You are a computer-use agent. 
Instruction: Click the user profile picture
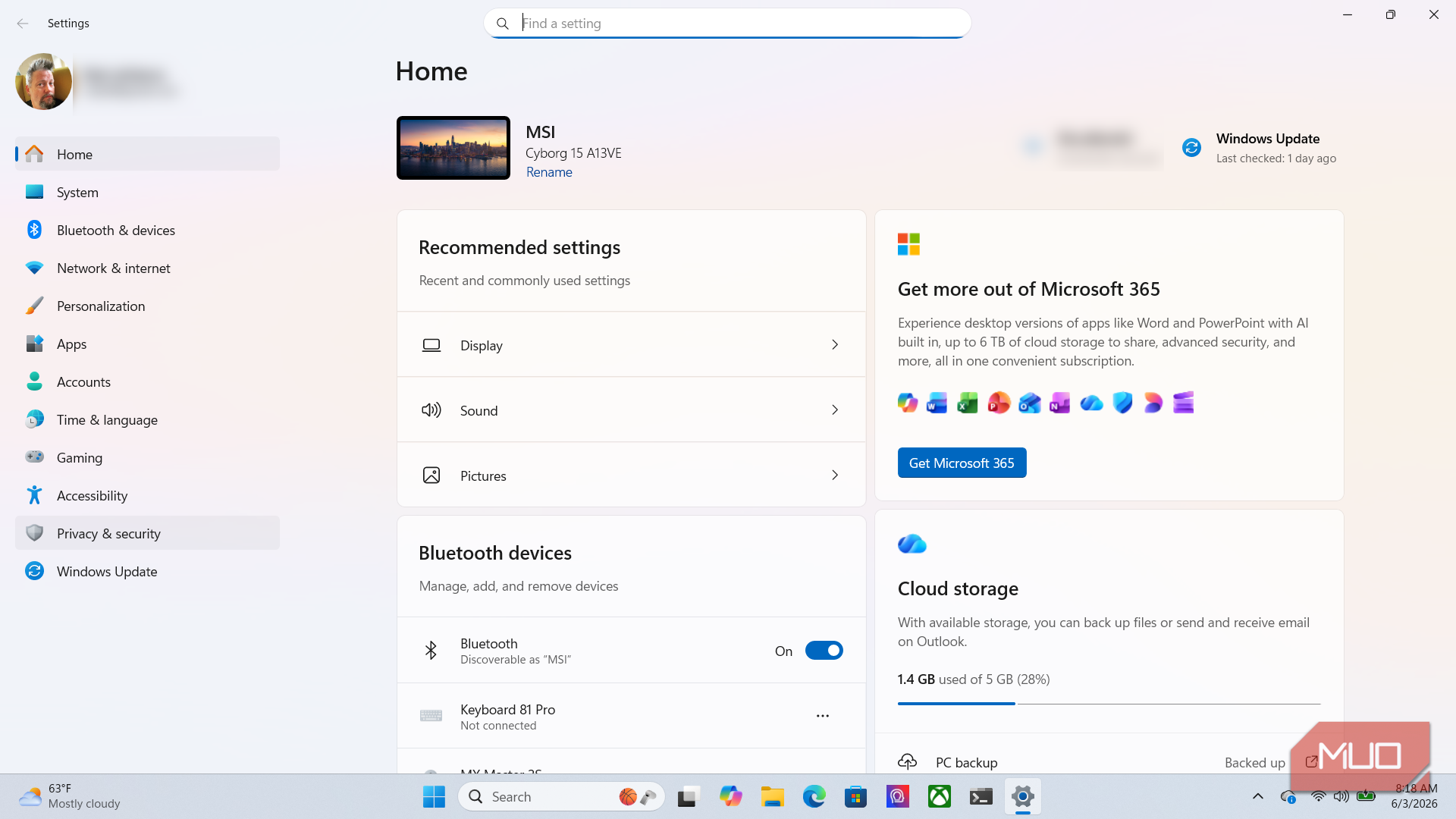[43, 81]
